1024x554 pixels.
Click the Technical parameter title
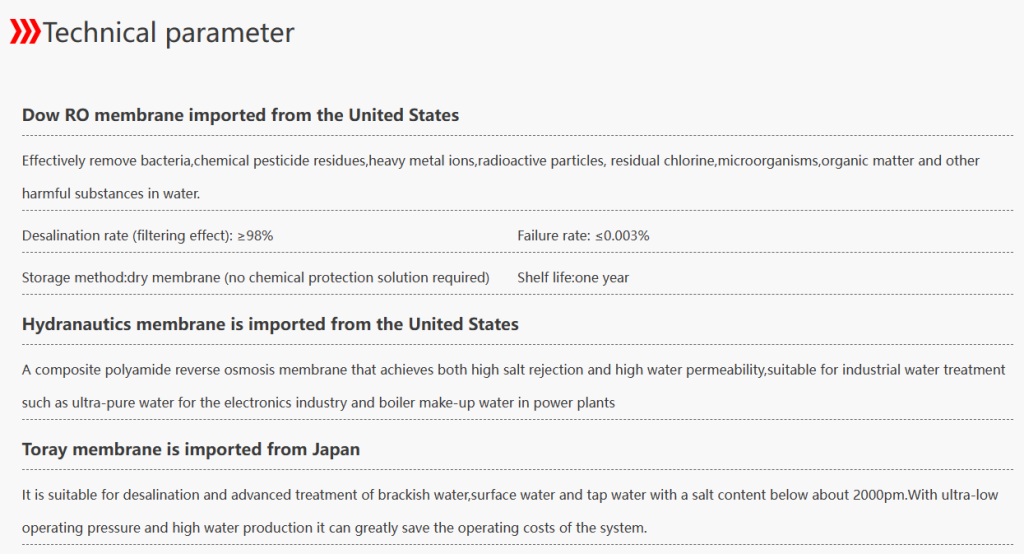pos(168,33)
